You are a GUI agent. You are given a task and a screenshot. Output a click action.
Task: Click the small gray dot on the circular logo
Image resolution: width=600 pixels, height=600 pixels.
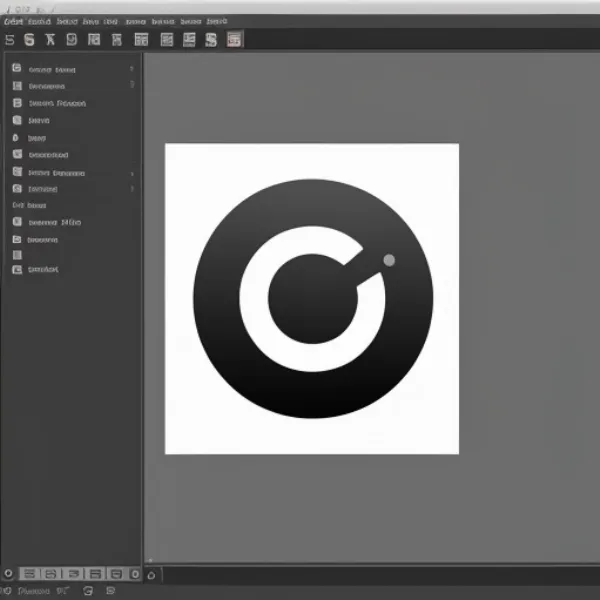click(389, 260)
